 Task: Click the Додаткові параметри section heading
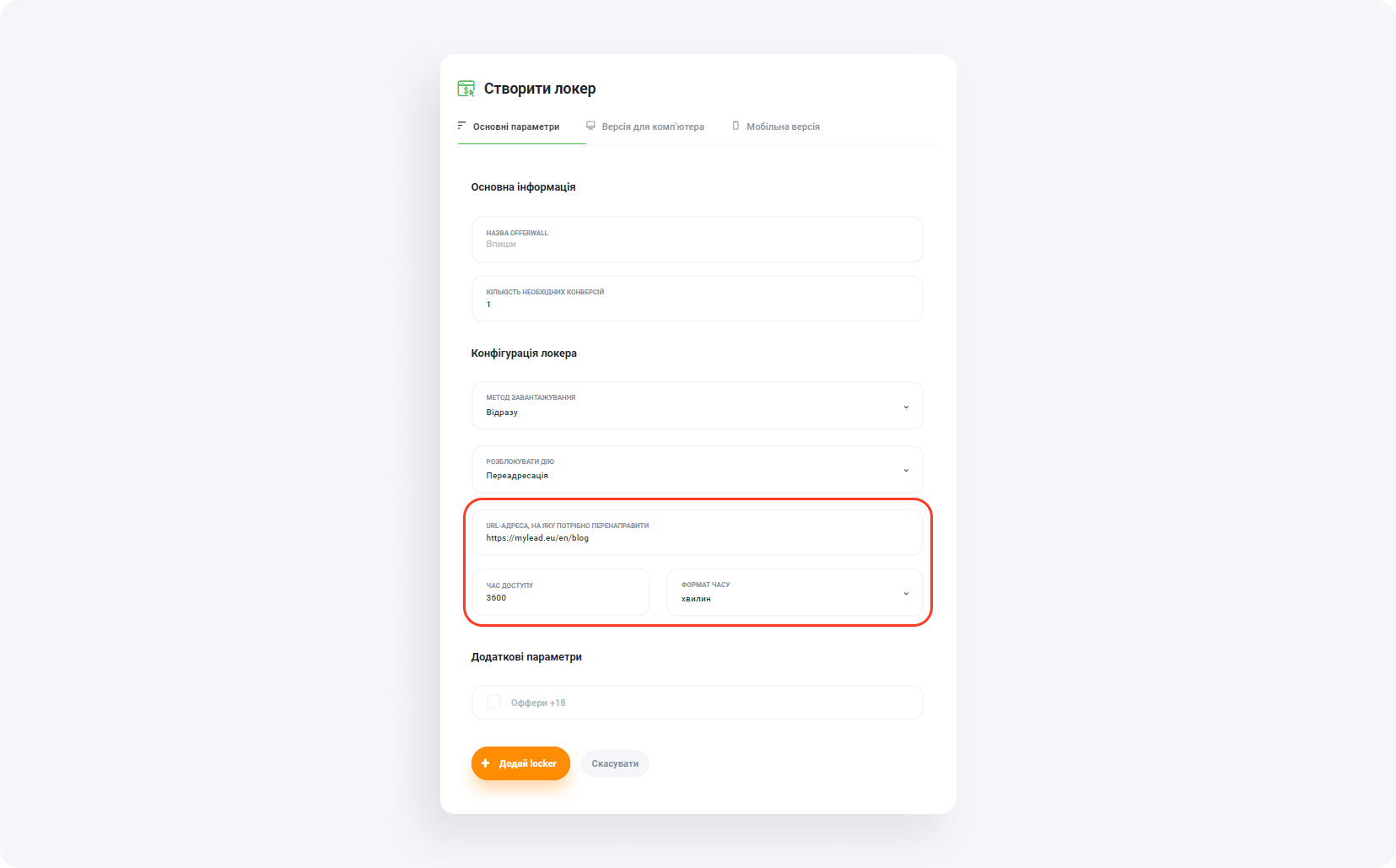pyautogui.click(x=526, y=656)
